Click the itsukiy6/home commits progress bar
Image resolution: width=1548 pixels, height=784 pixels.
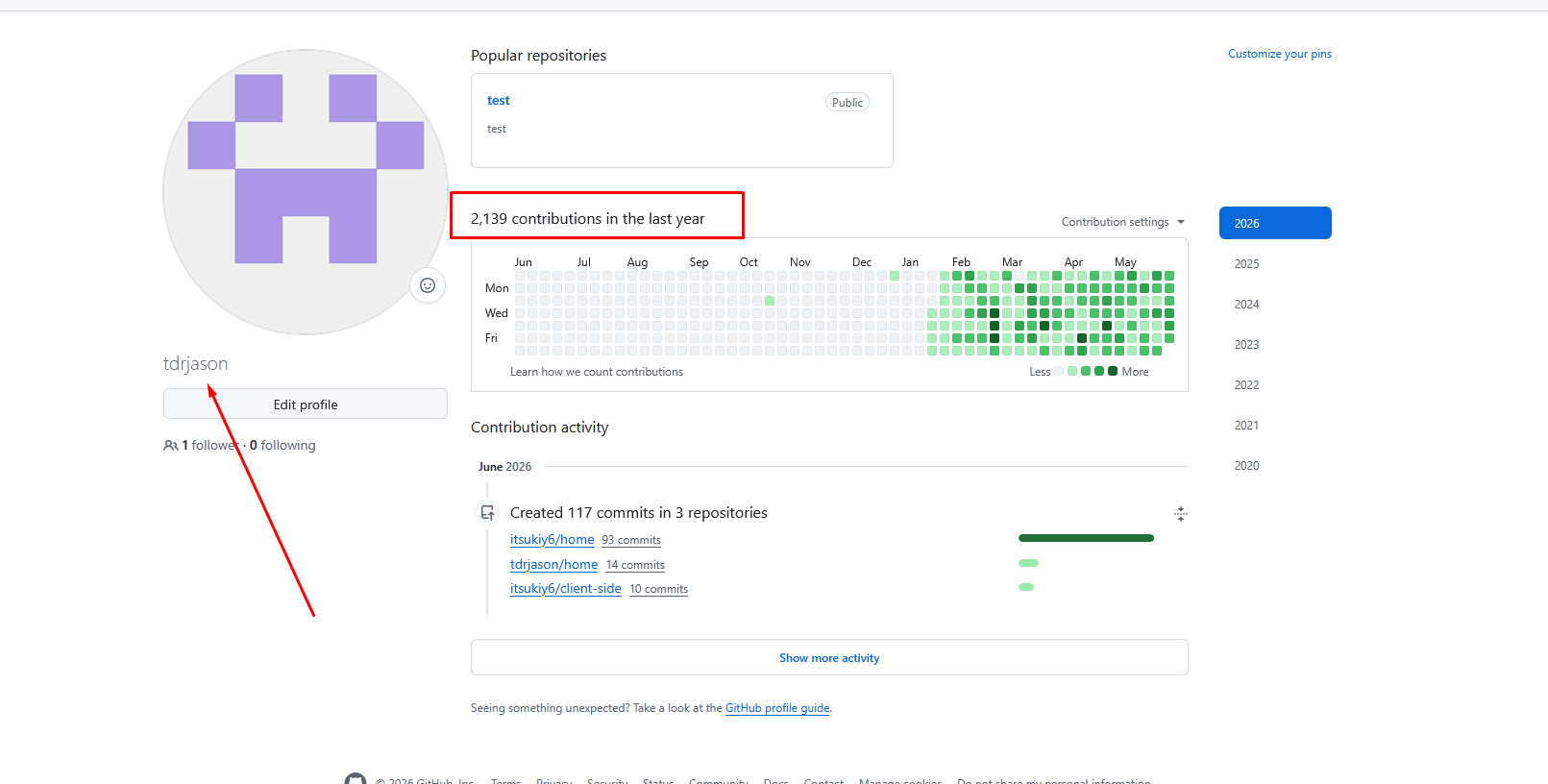[1086, 538]
